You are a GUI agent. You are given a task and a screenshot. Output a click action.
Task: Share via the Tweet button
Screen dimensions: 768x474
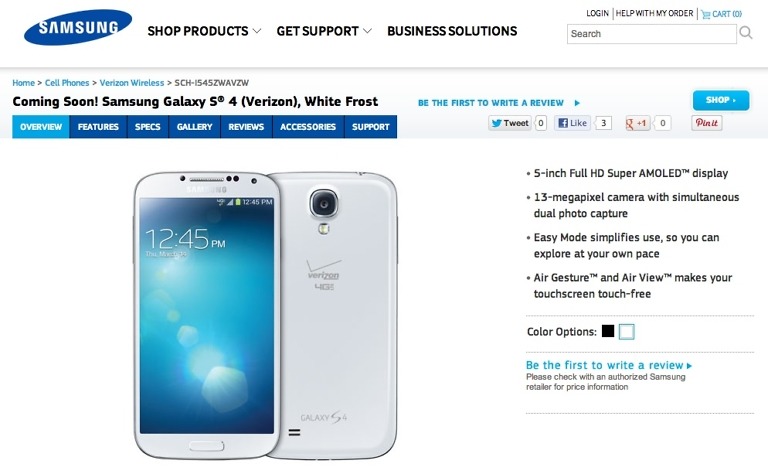(x=510, y=123)
